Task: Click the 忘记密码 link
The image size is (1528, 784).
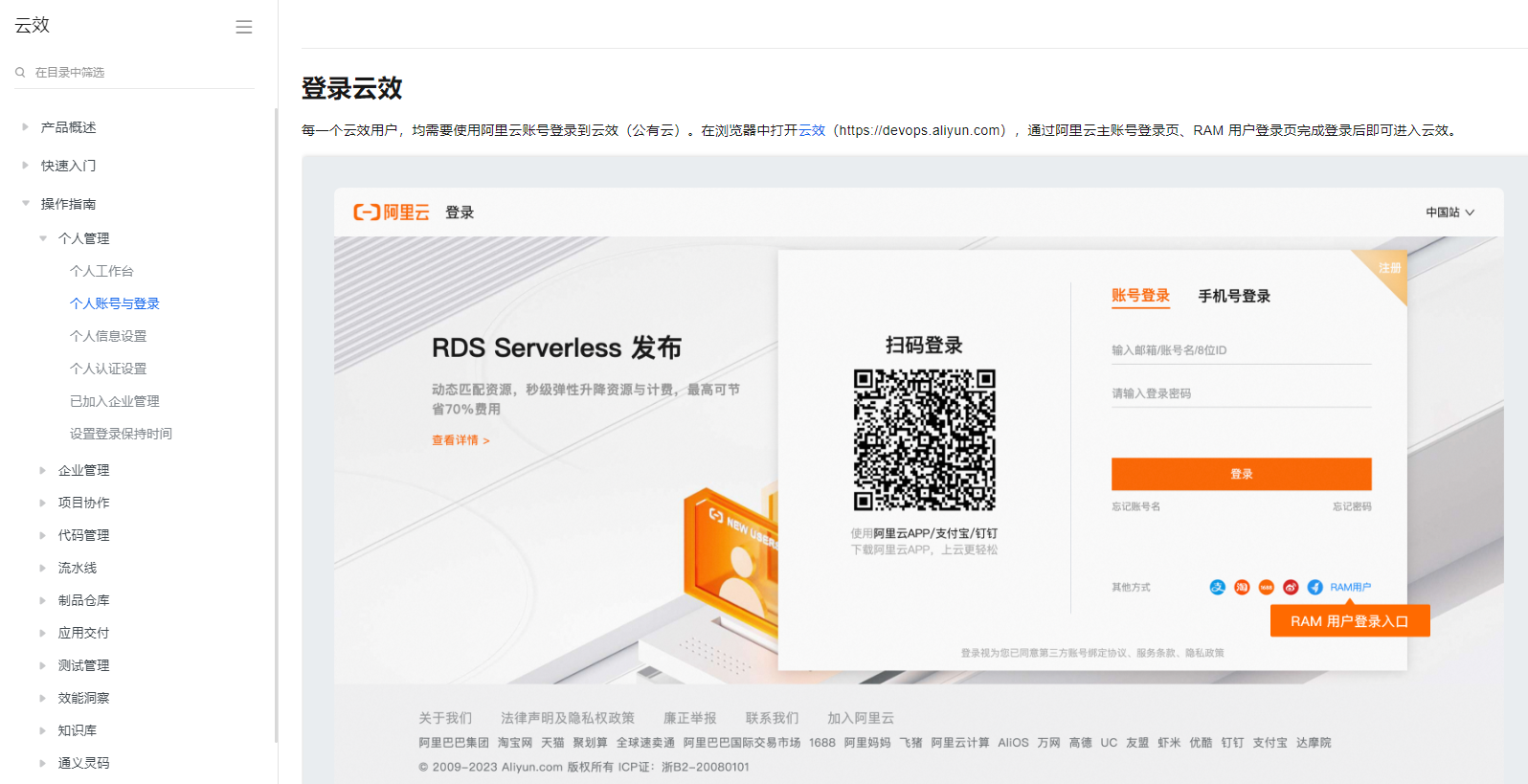Action: (1352, 506)
